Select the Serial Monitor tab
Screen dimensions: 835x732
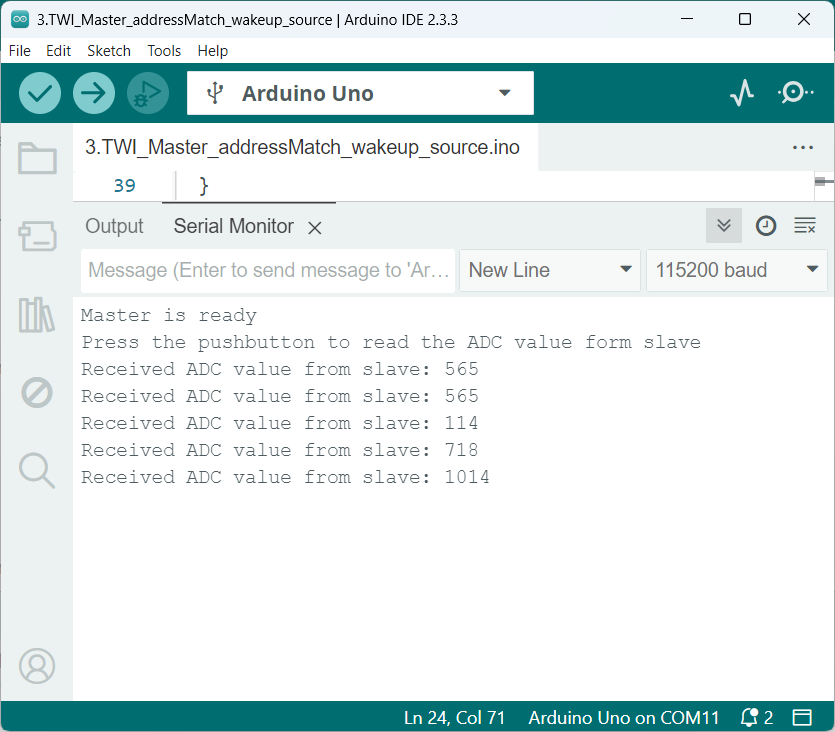(x=233, y=226)
